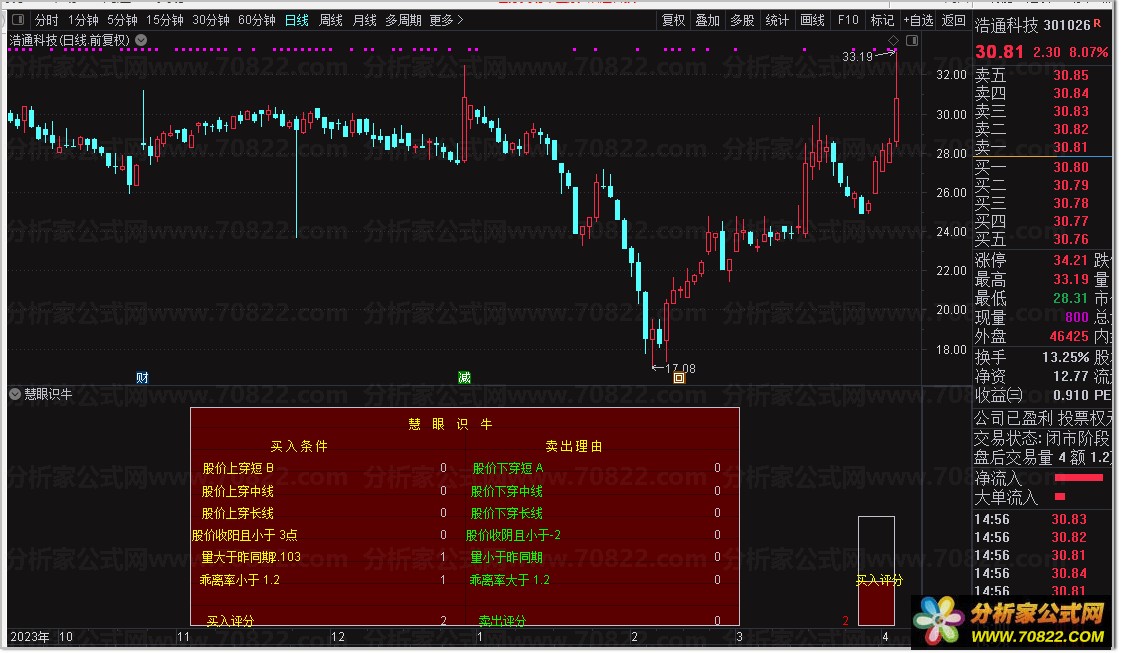Screen dimensions: 1121x653
Task: Click the 最低 value 28.31
Action: click(x=1070, y=298)
